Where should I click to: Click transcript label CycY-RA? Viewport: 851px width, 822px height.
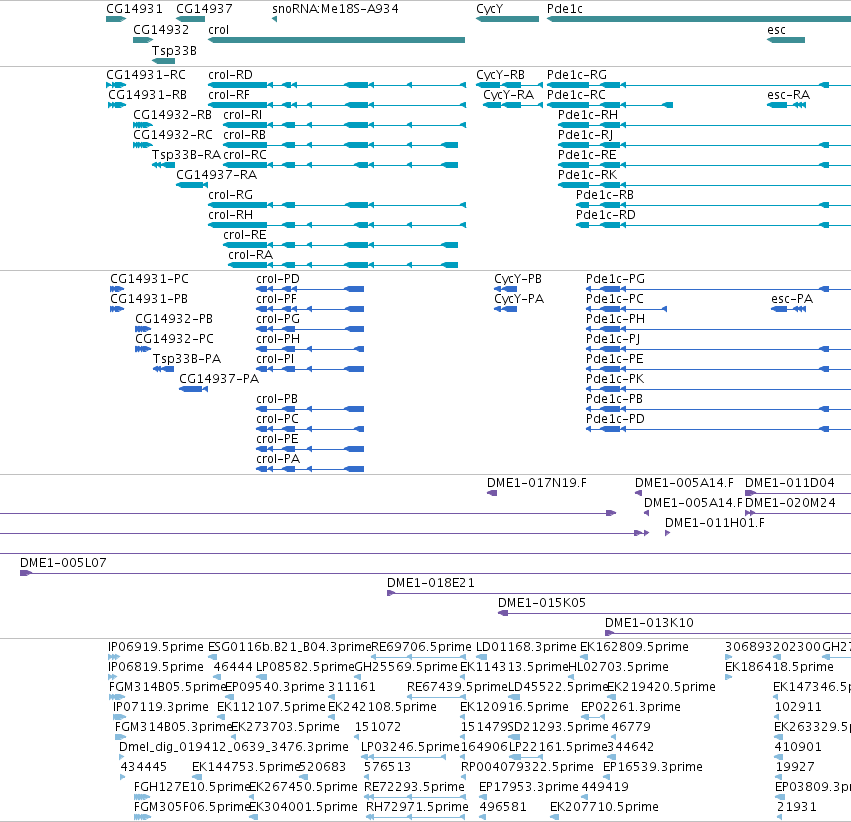point(509,95)
